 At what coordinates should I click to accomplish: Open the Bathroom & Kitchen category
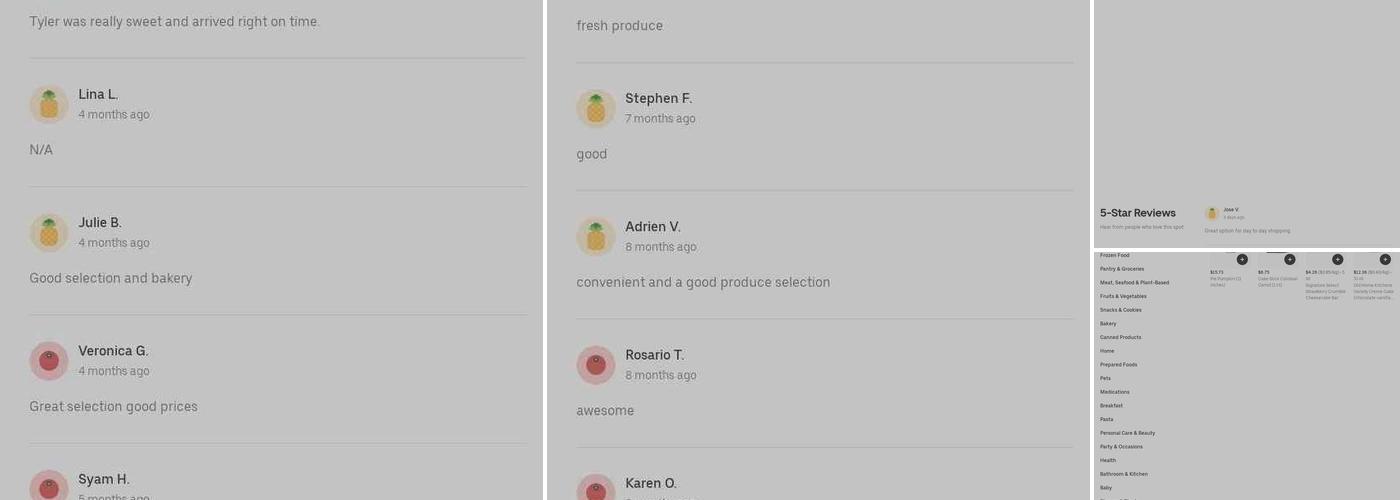[1124, 474]
